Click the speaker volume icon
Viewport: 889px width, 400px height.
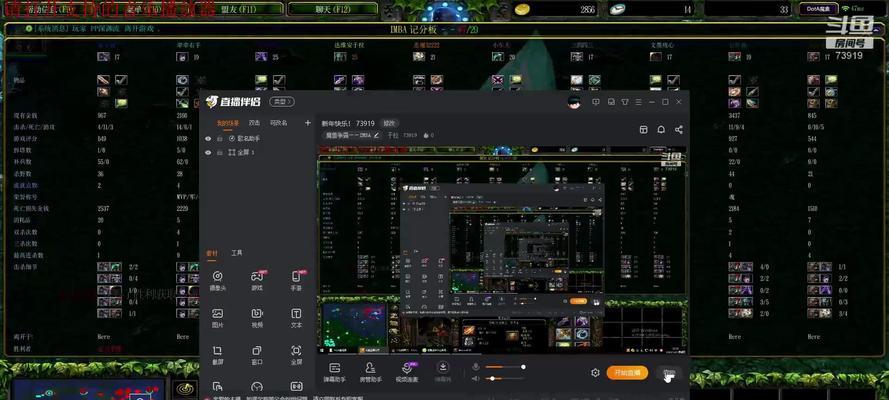pos(475,378)
